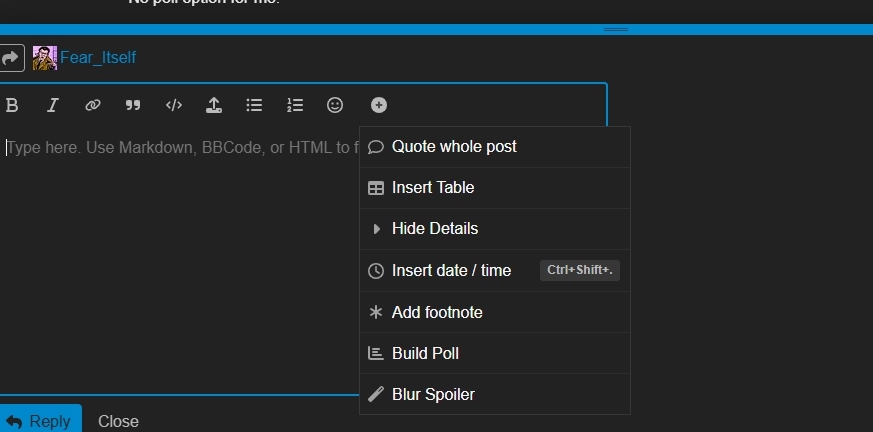Click the Reply button to submit post
Viewport: 873px width, 432px height.
(x=39, y=421)
